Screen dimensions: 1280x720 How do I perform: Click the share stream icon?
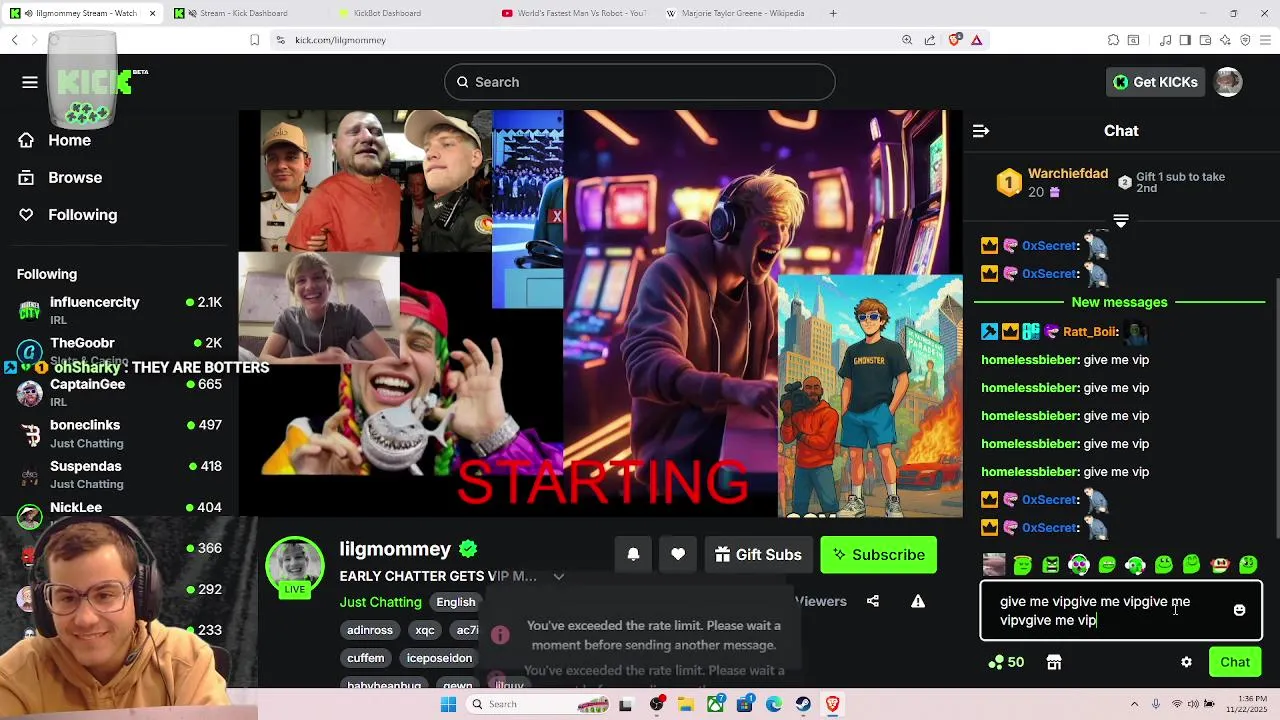[x=873, y=601]
